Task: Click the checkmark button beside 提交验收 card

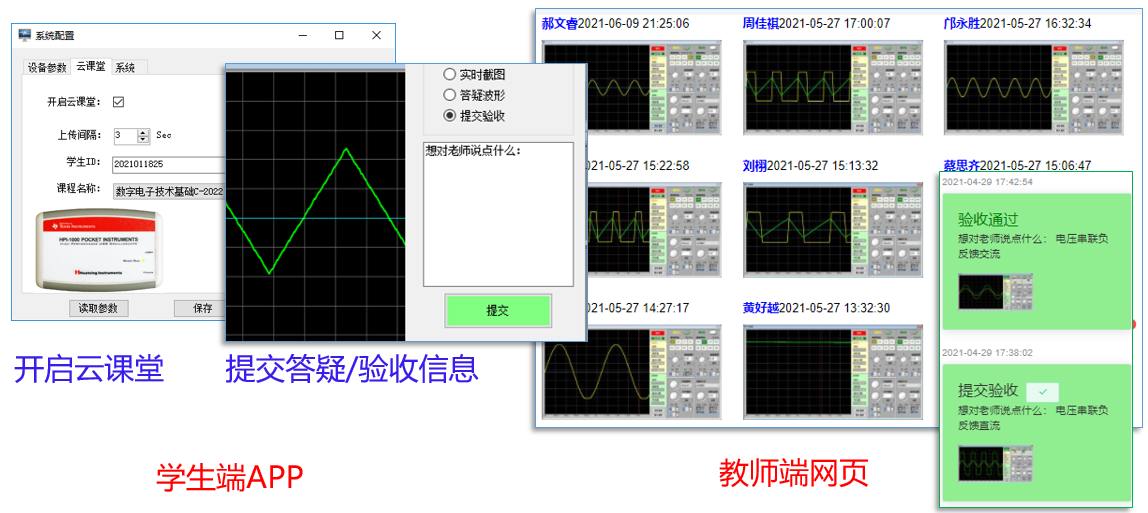Action: tap(1042, 392)
